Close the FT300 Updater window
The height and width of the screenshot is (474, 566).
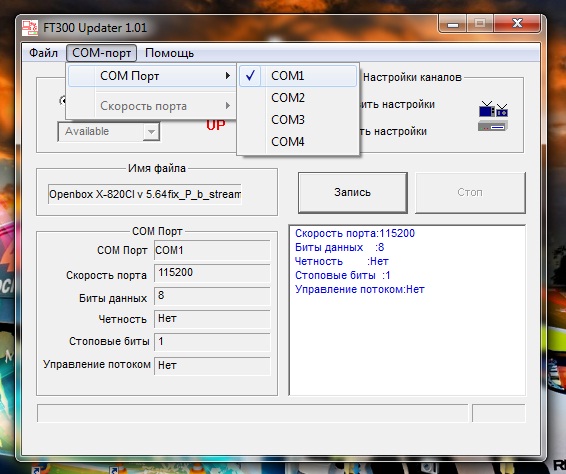(517, 24)
